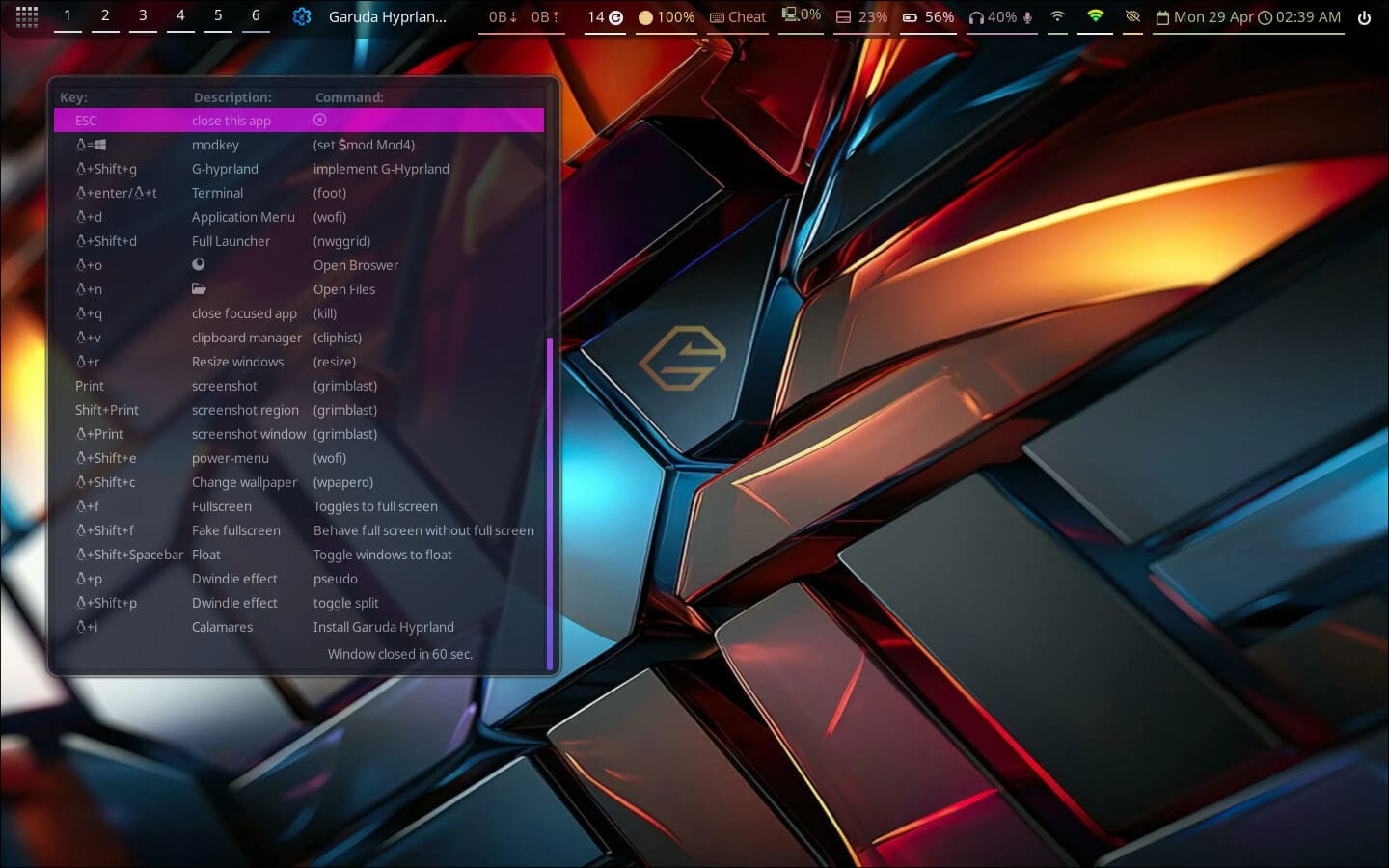Switch to workspace 6
This screenshot has width=1389, height=868.
tap(255, 15)
